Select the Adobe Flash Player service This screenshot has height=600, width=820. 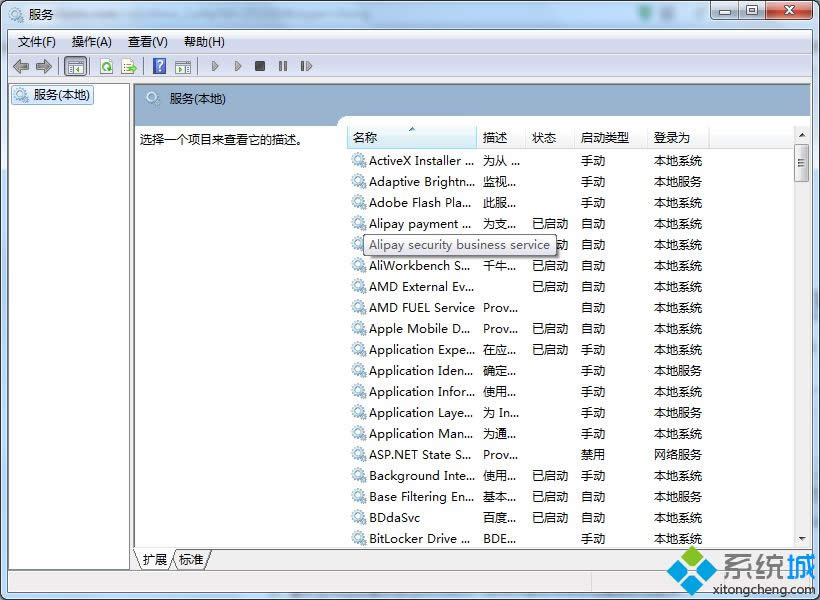[x=420, y=203]
